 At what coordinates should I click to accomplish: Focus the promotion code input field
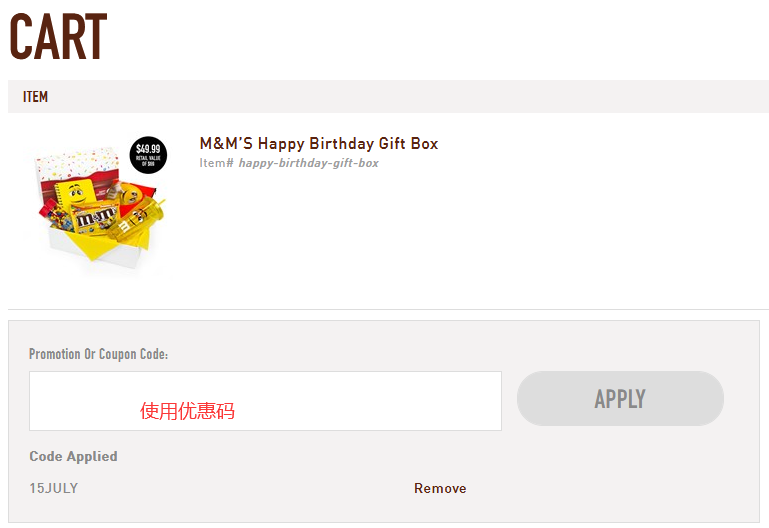(265, 401)
